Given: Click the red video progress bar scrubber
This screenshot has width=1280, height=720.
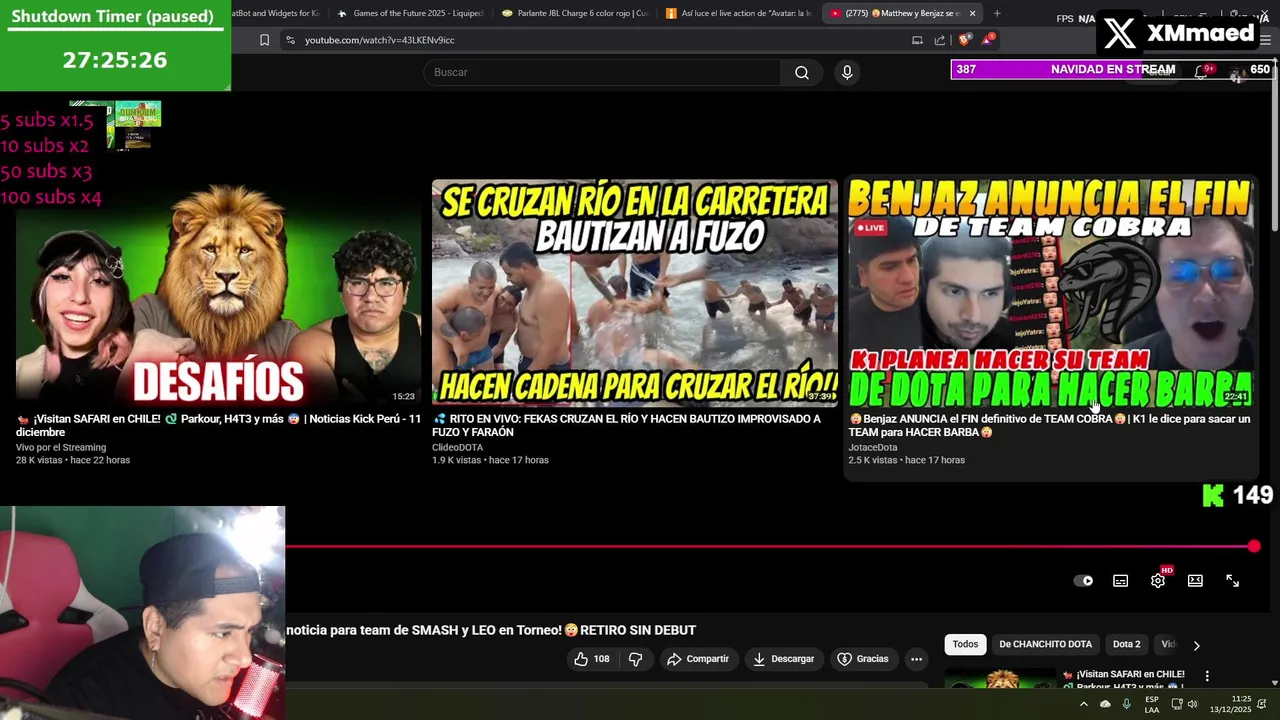Looking at the screenshot, I should point(1254,546).
